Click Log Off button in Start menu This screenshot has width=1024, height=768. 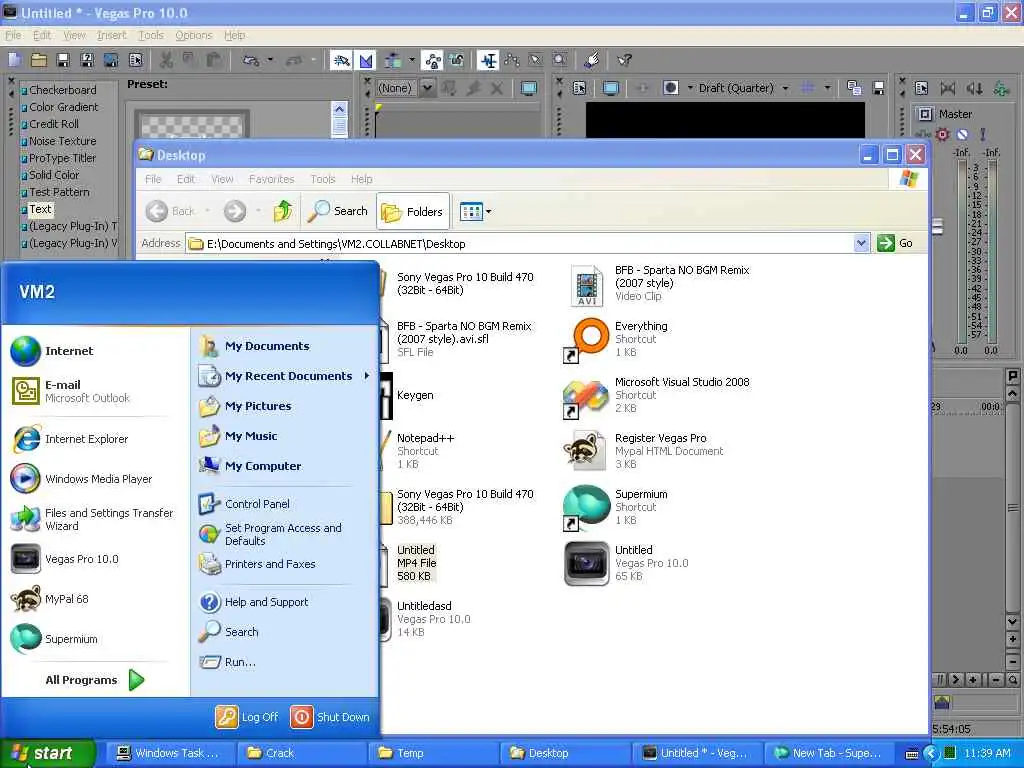coord(247,716)
